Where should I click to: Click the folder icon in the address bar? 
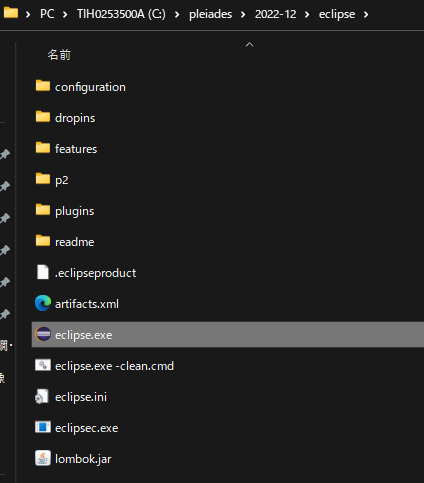pyautogui.click(x=11, y=13)
